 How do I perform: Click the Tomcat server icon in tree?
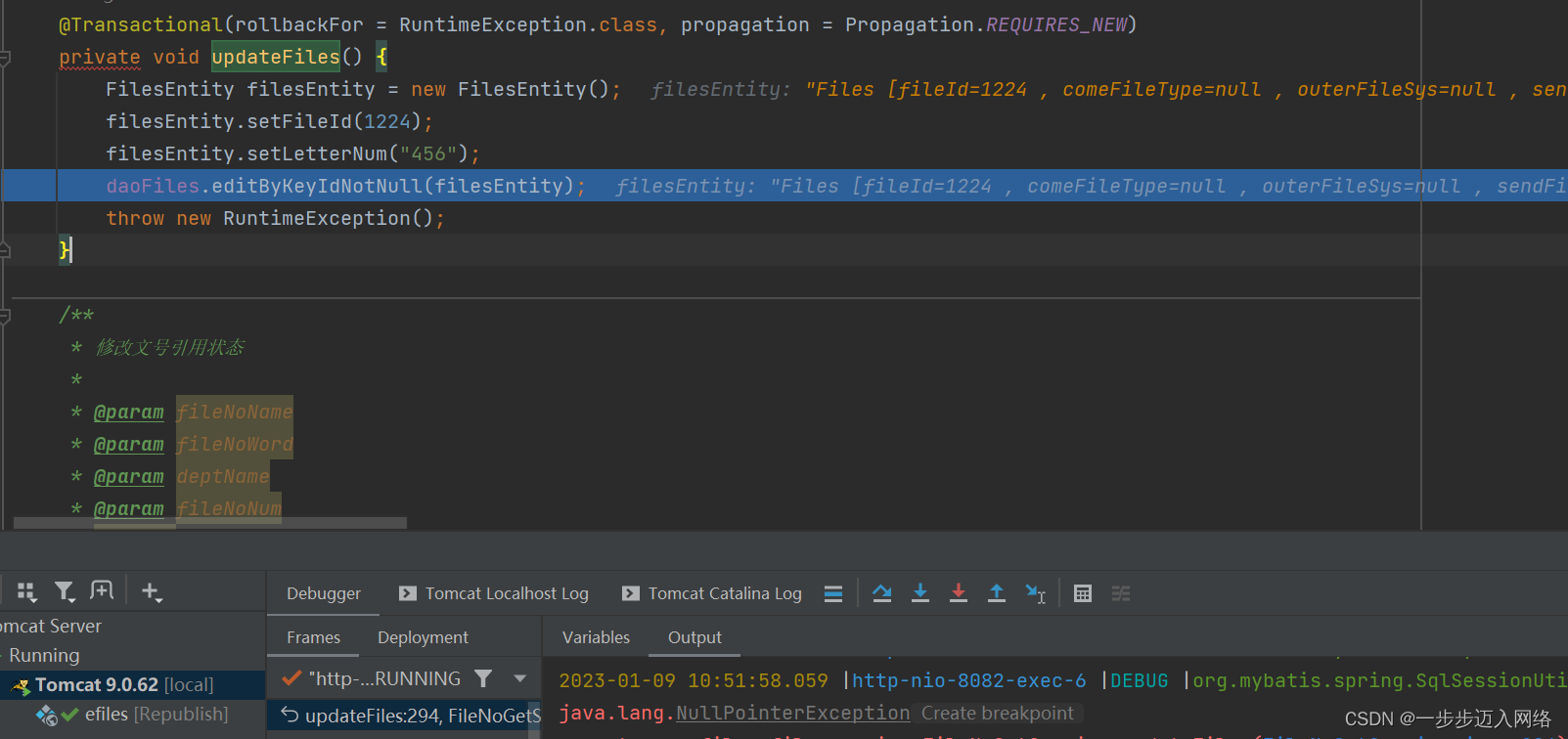coord(21,686)
